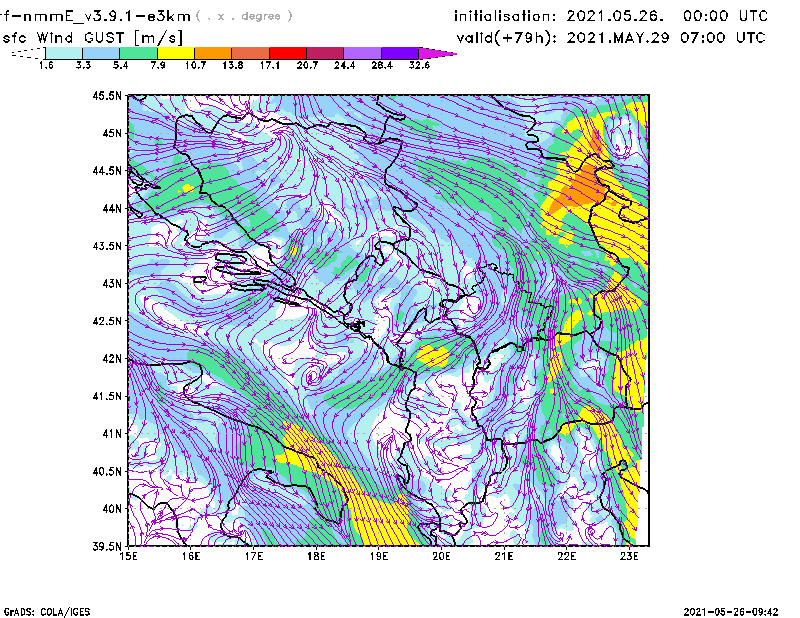Click the legend value 10.7
The width and height of the screenshot is (800, 618).
(x=195, y=65)
